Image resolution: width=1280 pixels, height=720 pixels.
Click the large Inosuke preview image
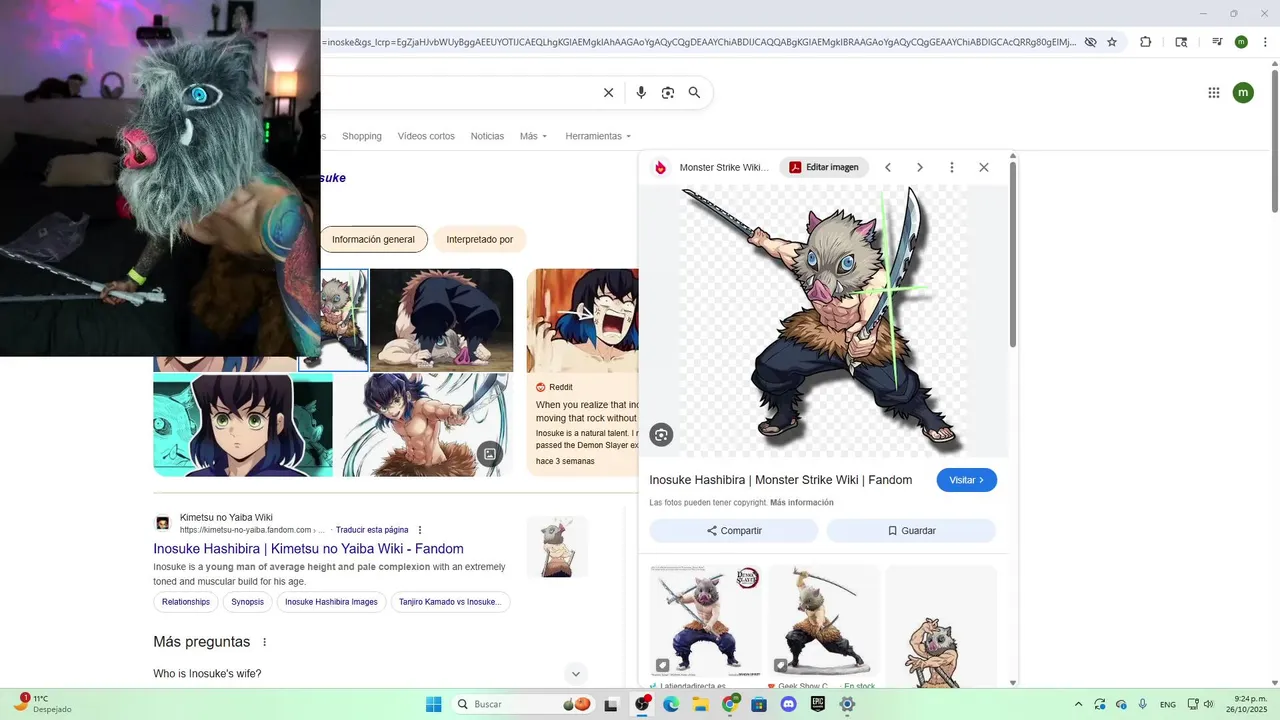point(824,321)
